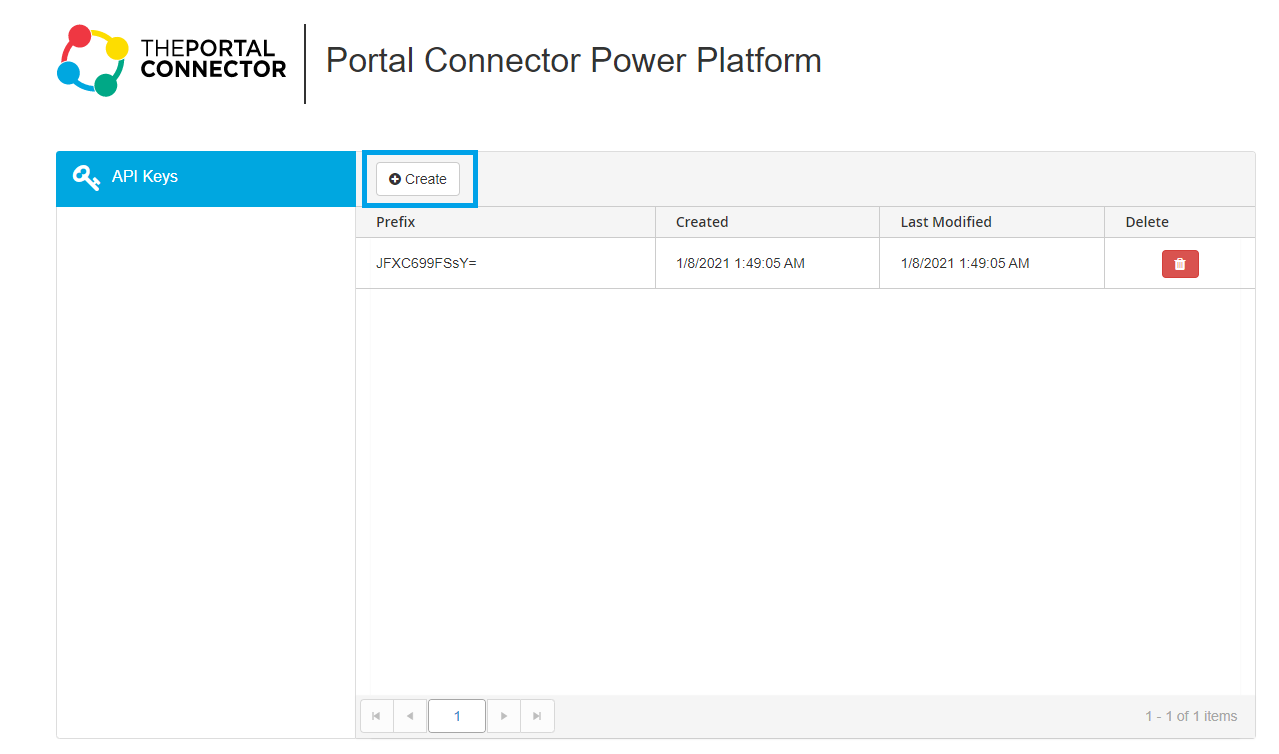Go to the last page of results

coord(537,716)
